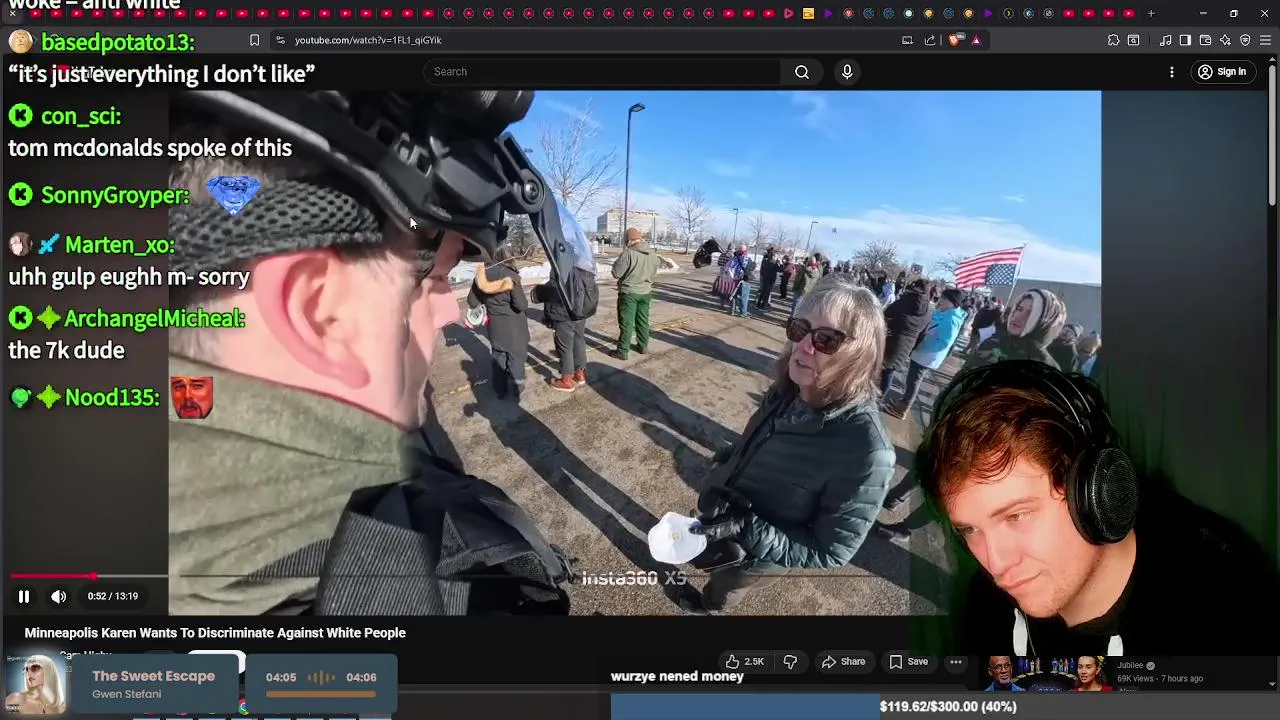Viewport: 1280px width, 720px height.
Task: Pause the YouTube video
Action: point(24,596)
